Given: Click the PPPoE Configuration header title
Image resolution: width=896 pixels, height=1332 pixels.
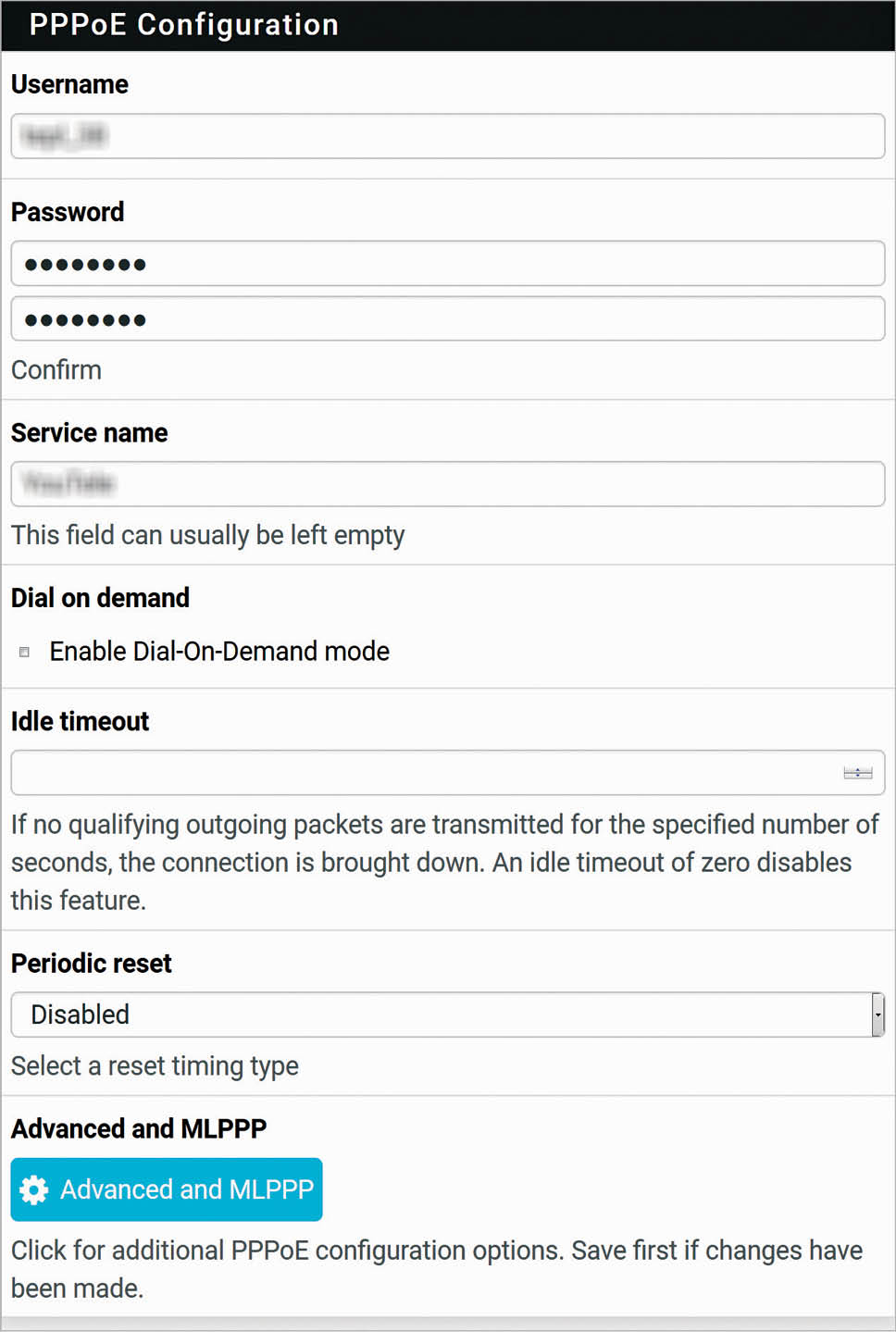Looking at the screenshot, I should coord(184,25).
